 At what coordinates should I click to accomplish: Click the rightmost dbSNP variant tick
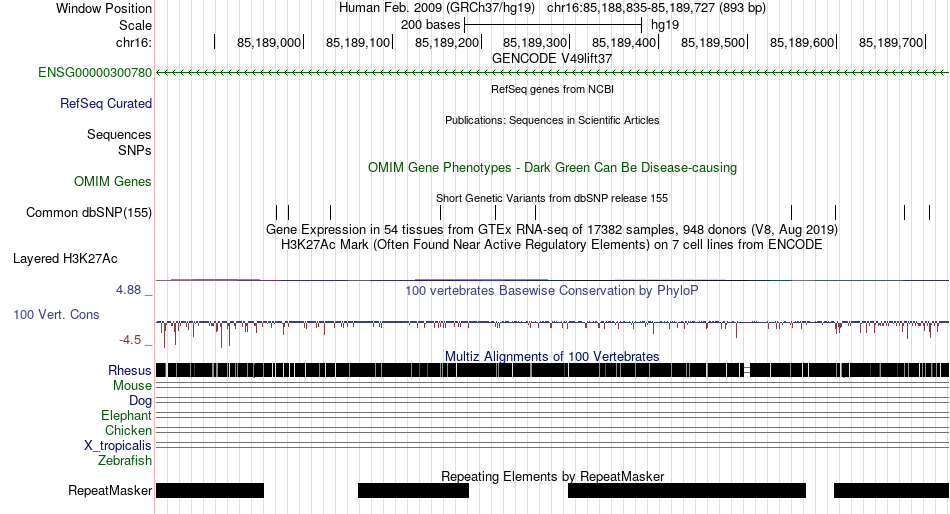point(929,212)
